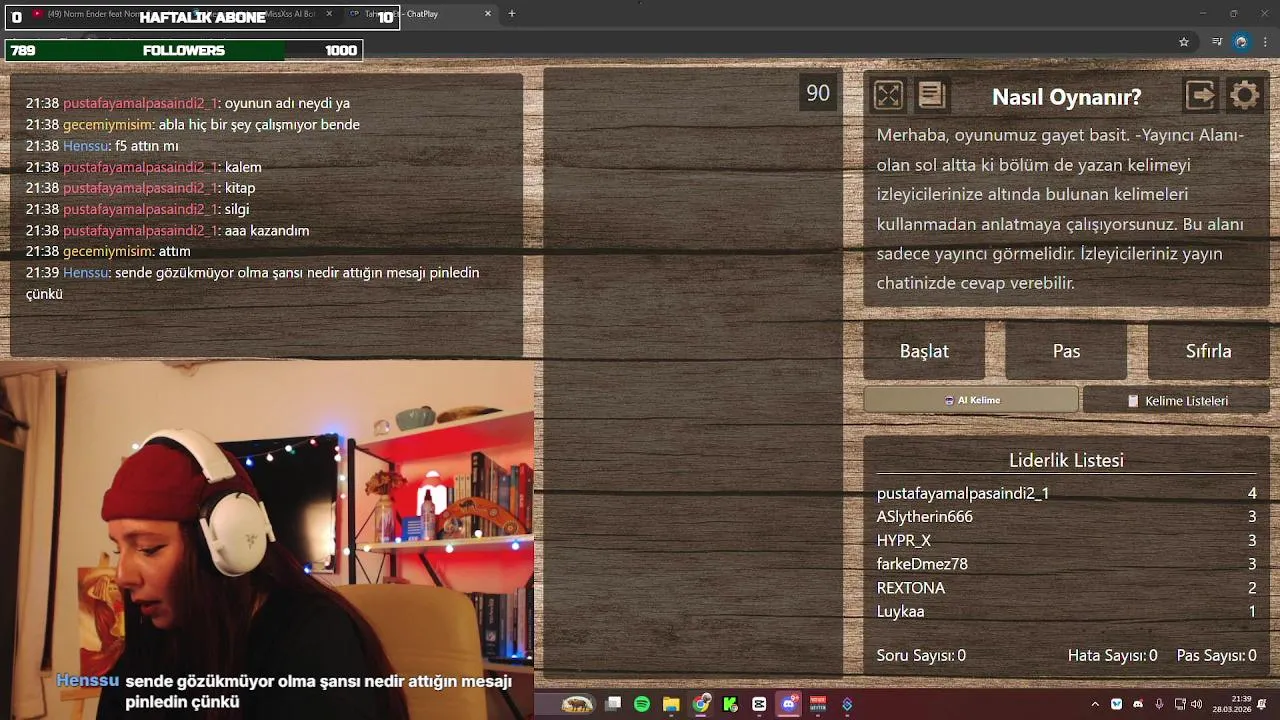Toggle fullscreen with the expand icon
Viewport: 1280px width, 720px height.
tap(888, 95)
